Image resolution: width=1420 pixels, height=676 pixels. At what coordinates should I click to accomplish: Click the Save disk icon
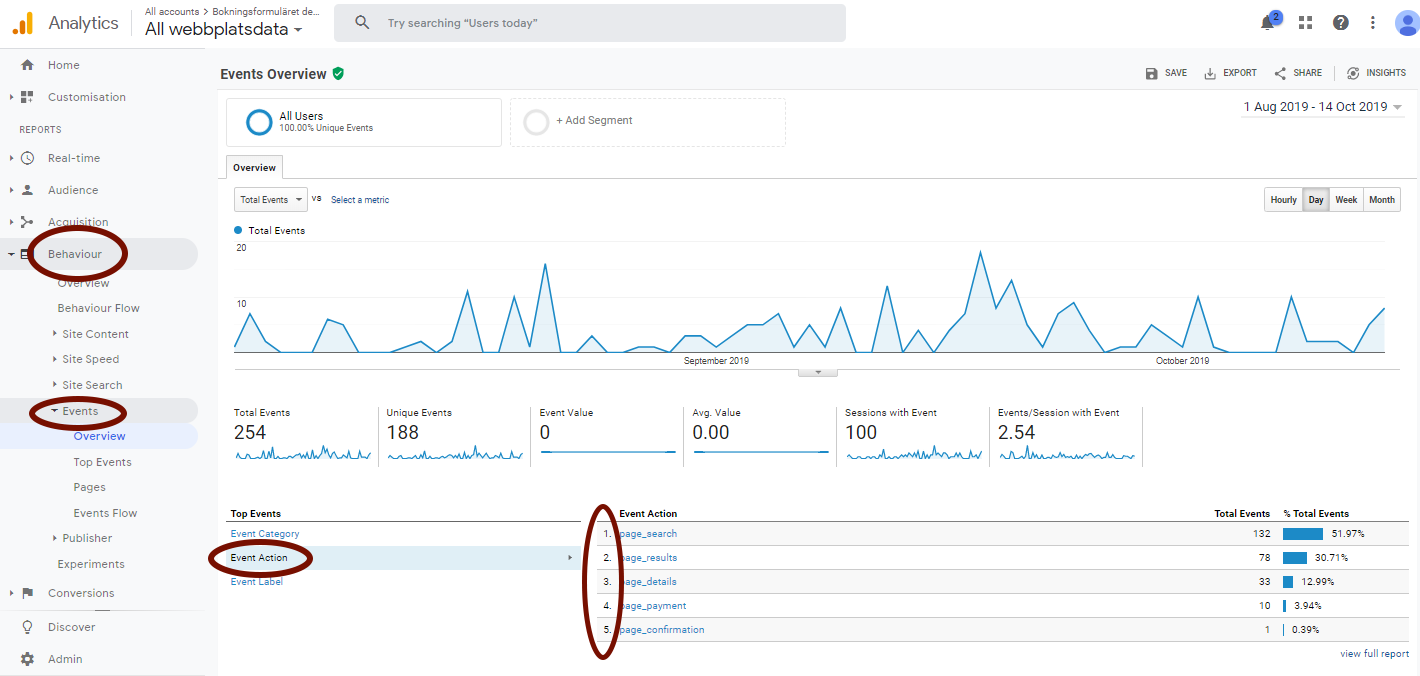point(1152,73)
